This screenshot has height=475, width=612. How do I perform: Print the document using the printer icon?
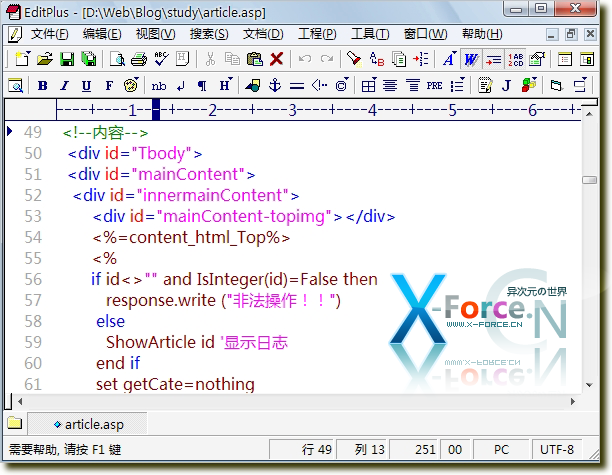point(139,59)
